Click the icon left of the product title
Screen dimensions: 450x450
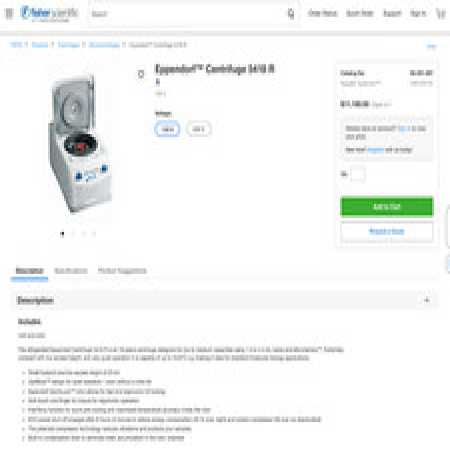(141, 74)
